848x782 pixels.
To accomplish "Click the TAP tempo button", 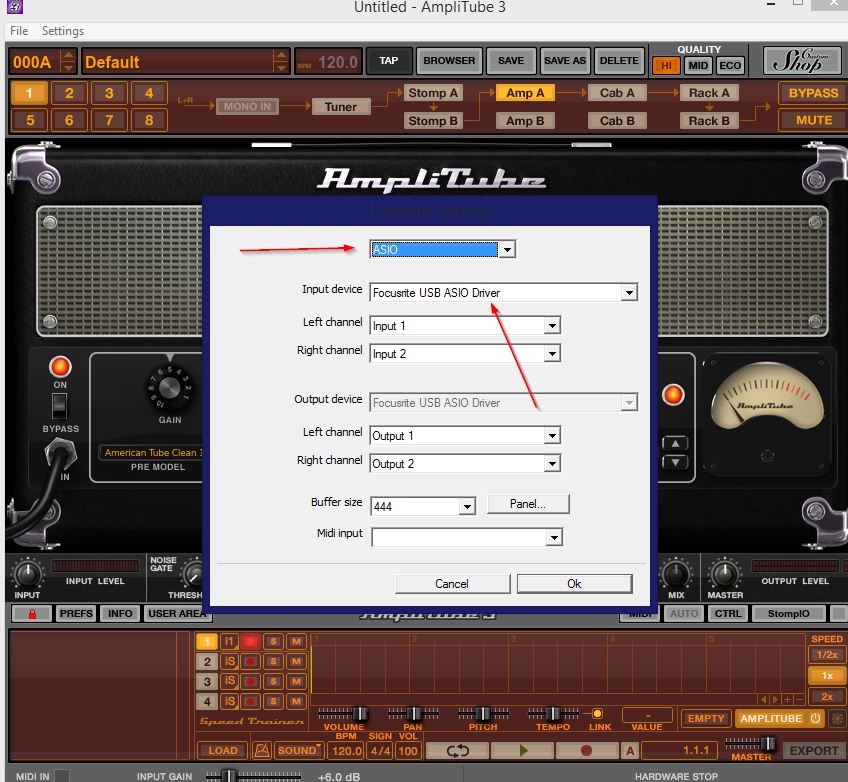I will pos(388,61).
